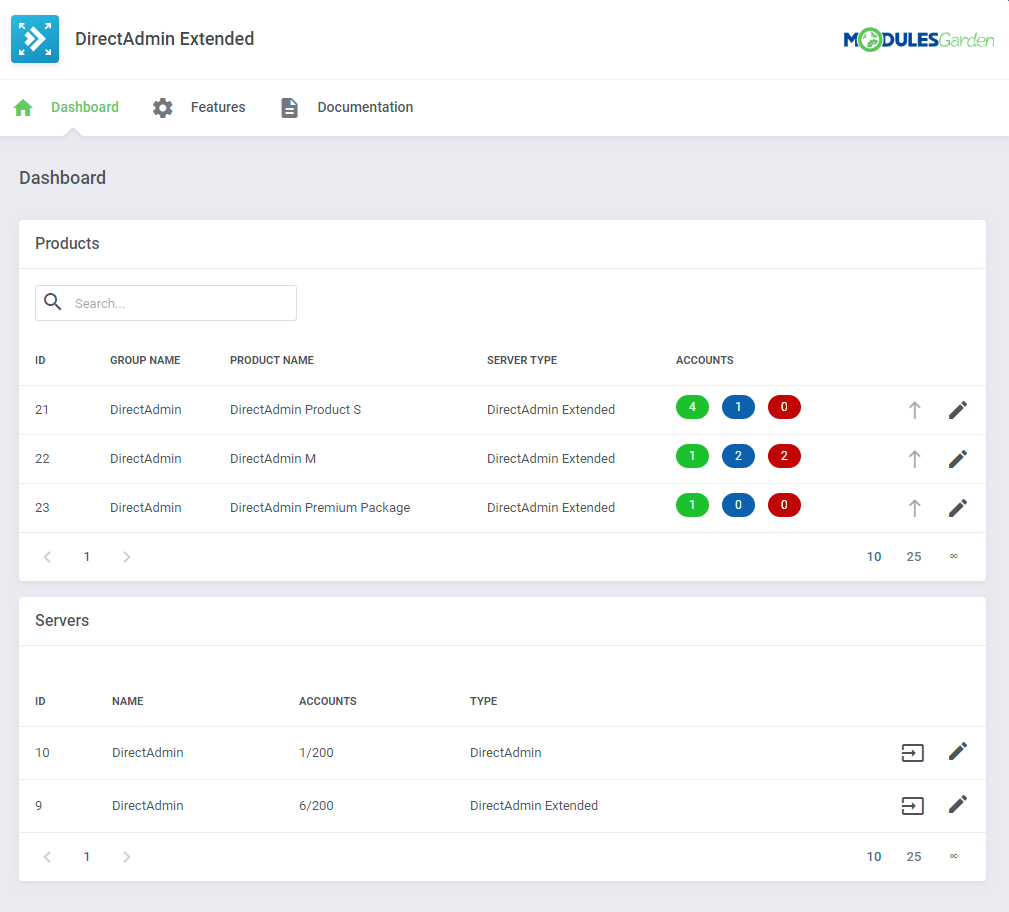Switch to the Dashboard tab

[x=85, y=107]
